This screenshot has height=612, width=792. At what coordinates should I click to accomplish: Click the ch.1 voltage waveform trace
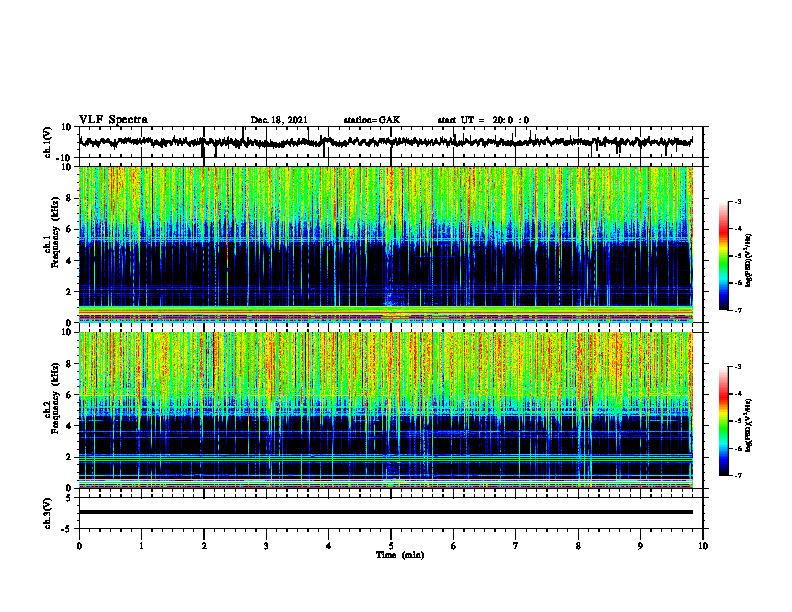385,142
